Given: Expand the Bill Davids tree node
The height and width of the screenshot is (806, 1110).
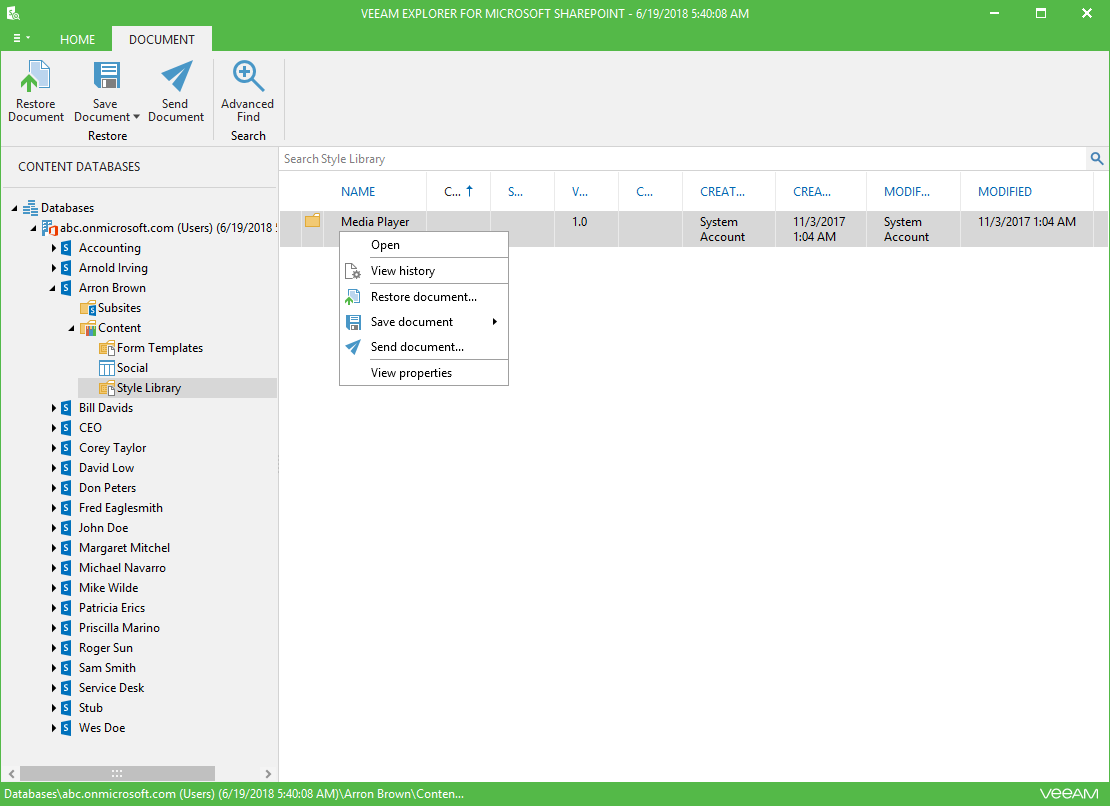Looking at the screenshot, I should point(53,408).
